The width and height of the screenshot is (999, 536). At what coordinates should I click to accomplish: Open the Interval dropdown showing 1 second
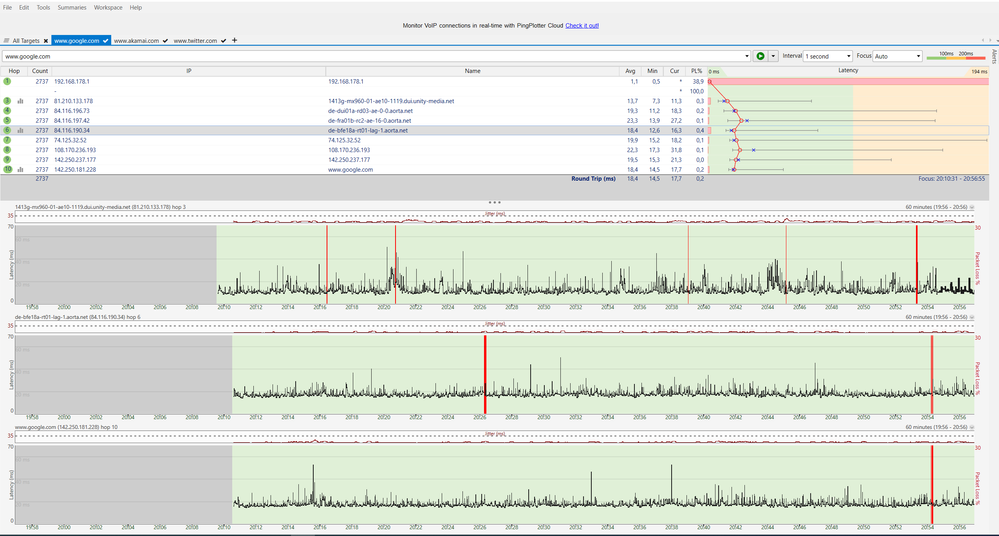[x=828, y=56]
